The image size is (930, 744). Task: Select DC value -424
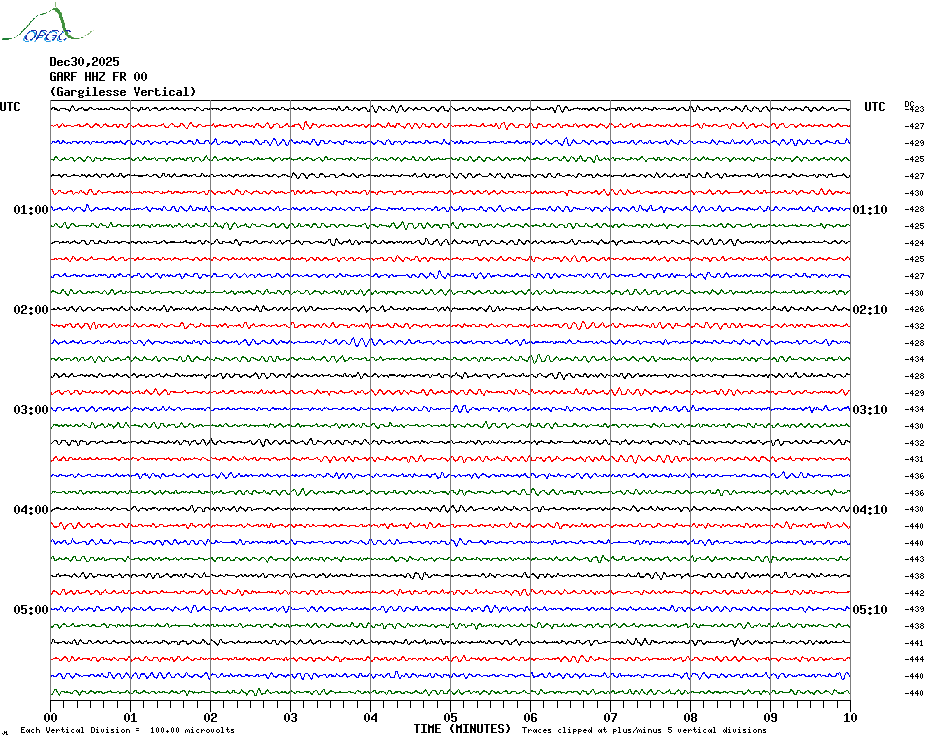[x=915, y=243]
